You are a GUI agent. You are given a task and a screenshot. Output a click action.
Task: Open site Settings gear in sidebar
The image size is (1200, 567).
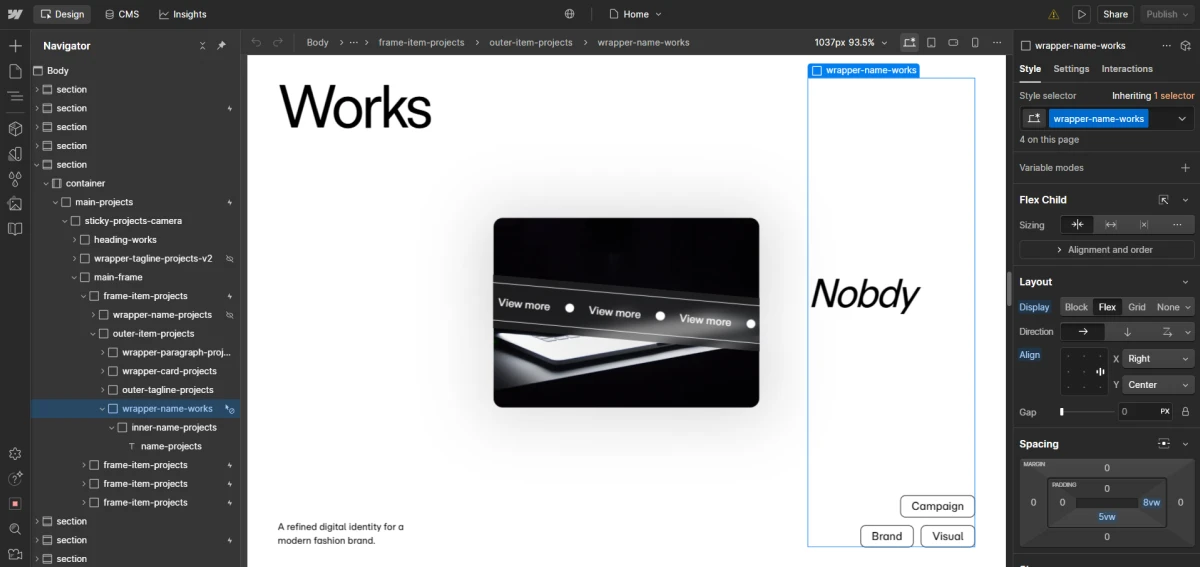[x=15, y=454]
